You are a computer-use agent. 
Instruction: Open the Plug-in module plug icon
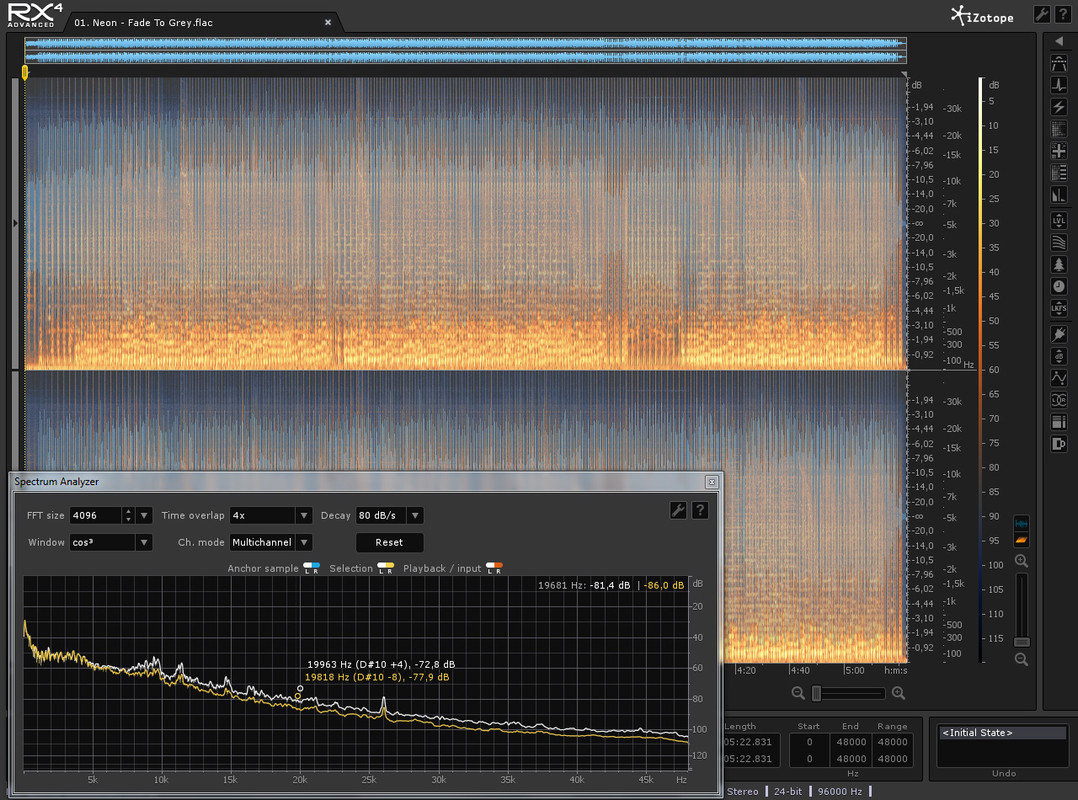point(1059,334)
